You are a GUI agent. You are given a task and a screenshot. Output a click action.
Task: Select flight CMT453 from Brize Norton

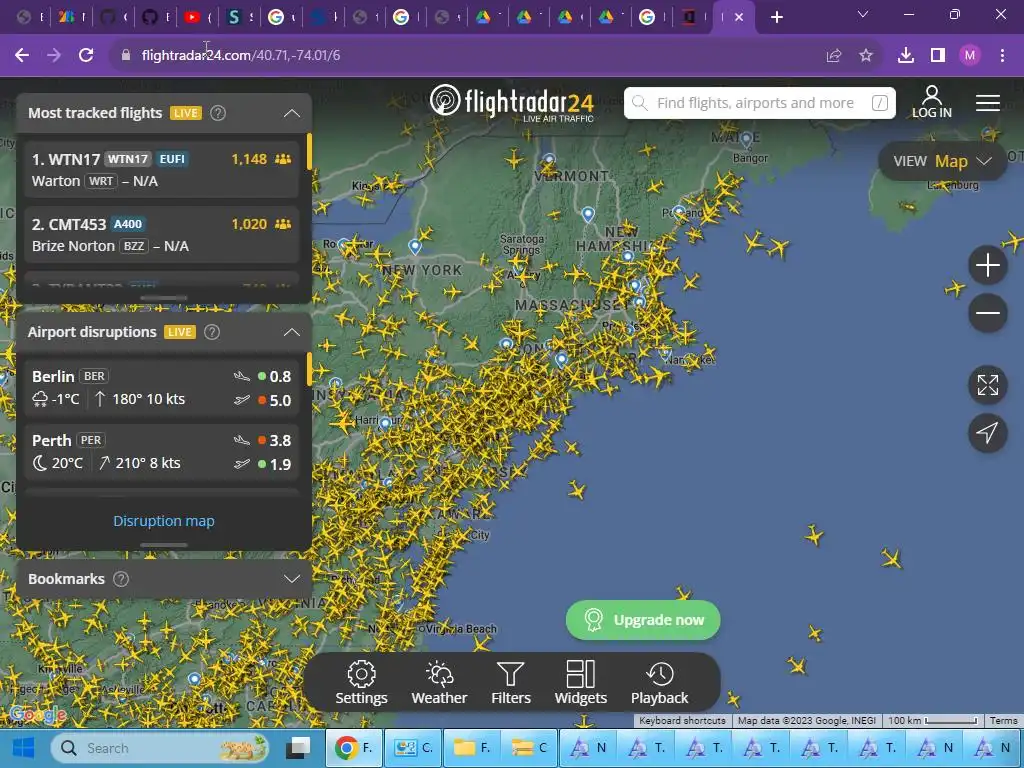161,234
